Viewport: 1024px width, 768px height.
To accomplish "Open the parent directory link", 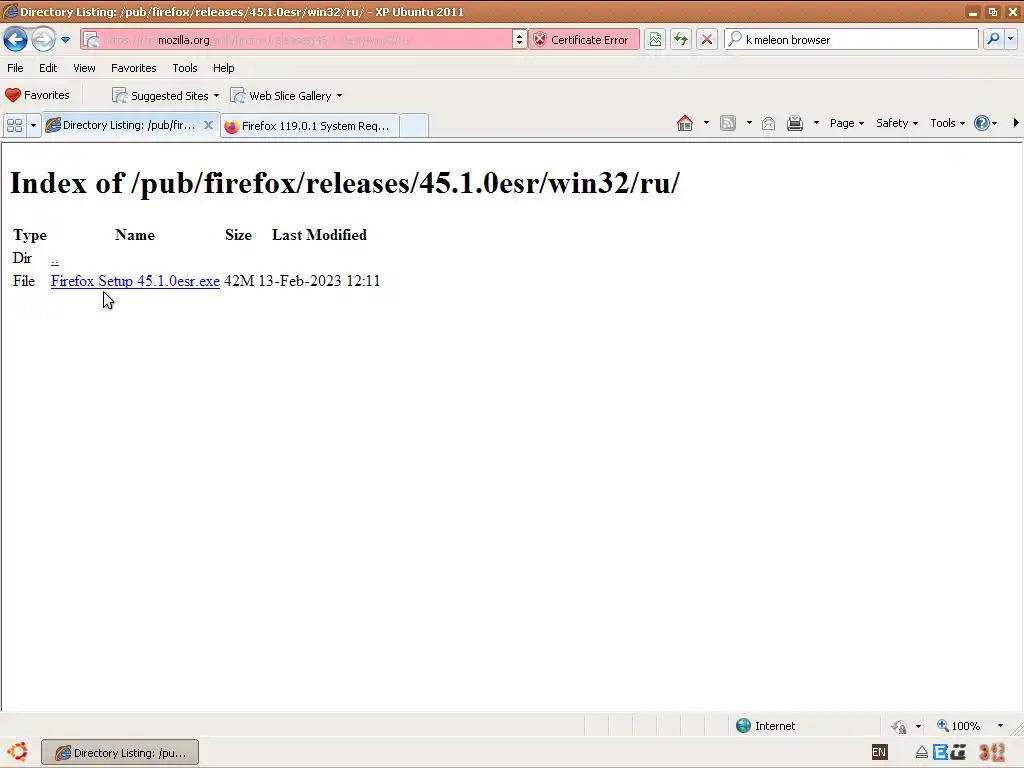I will [55, 259].
